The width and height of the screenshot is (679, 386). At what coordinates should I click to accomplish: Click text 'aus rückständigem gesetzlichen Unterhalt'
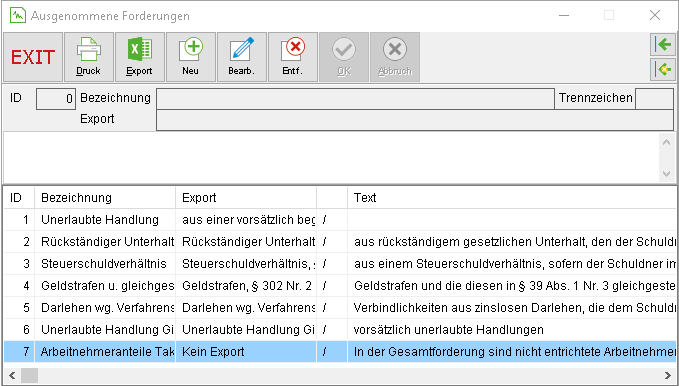469,242
